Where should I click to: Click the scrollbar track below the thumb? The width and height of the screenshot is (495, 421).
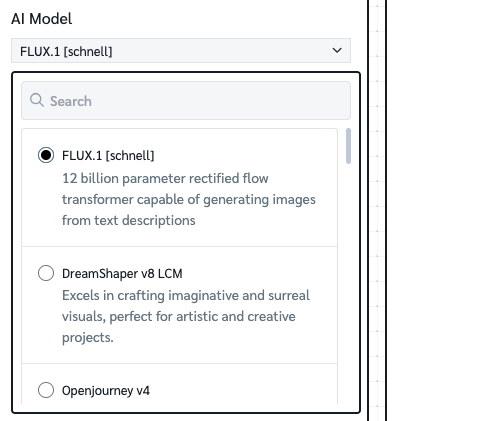point(348,283)
